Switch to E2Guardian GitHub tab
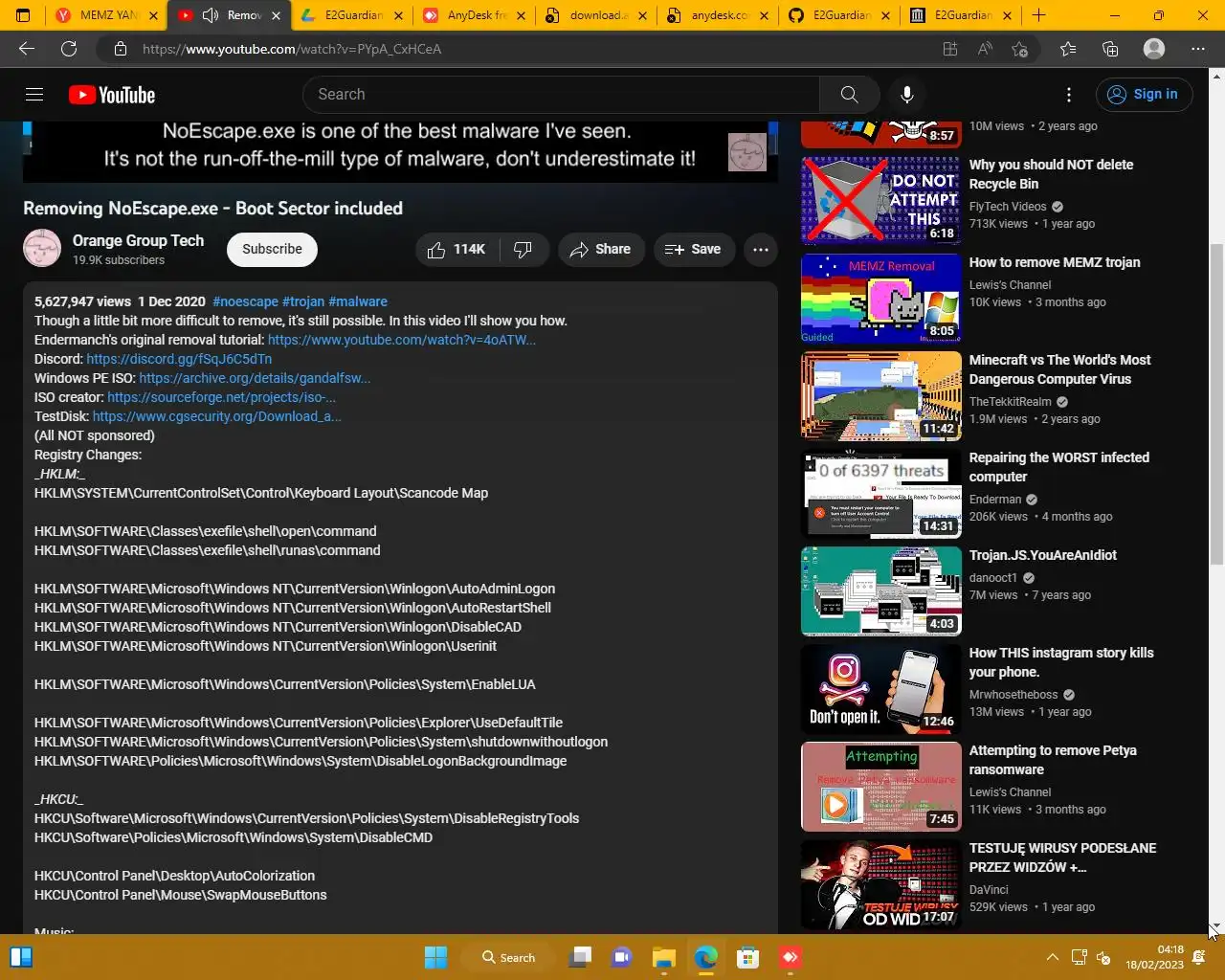 (x=840, y=15)
